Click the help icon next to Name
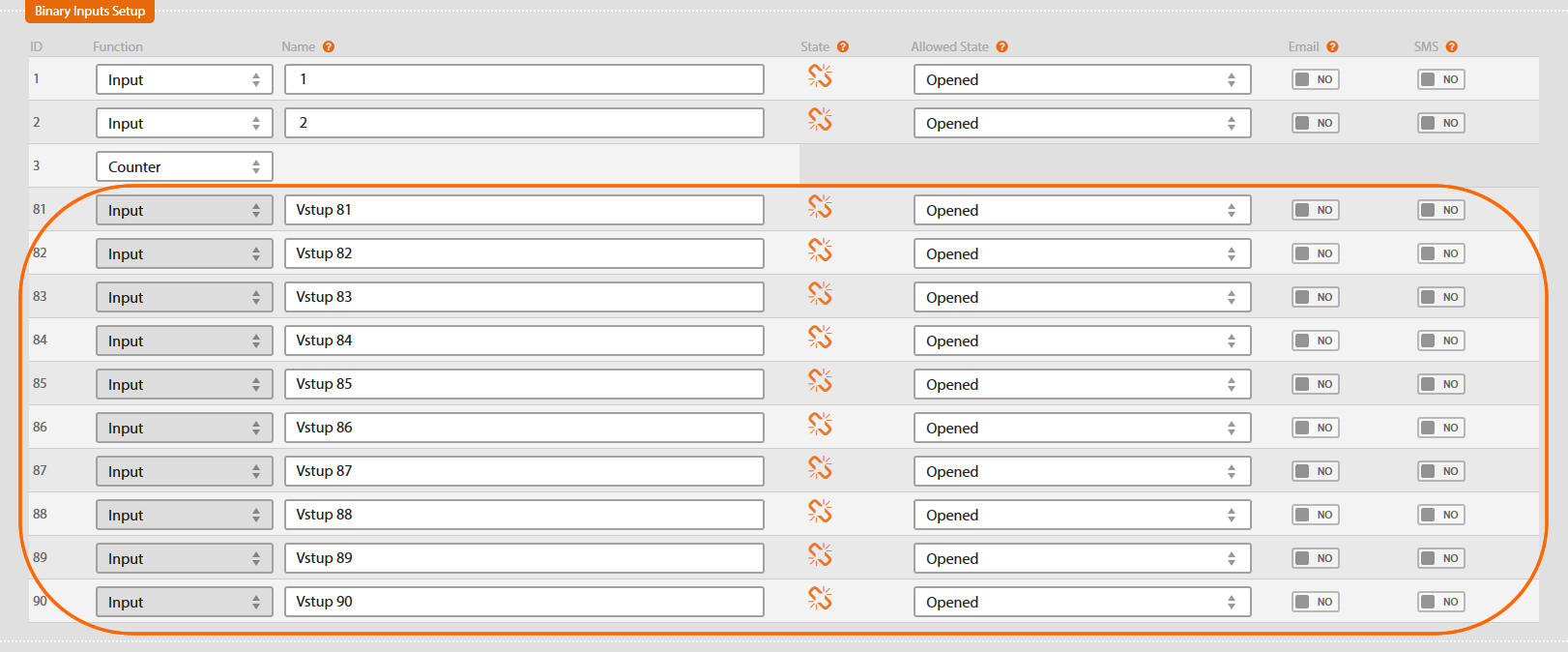 [x=329, y=46]
